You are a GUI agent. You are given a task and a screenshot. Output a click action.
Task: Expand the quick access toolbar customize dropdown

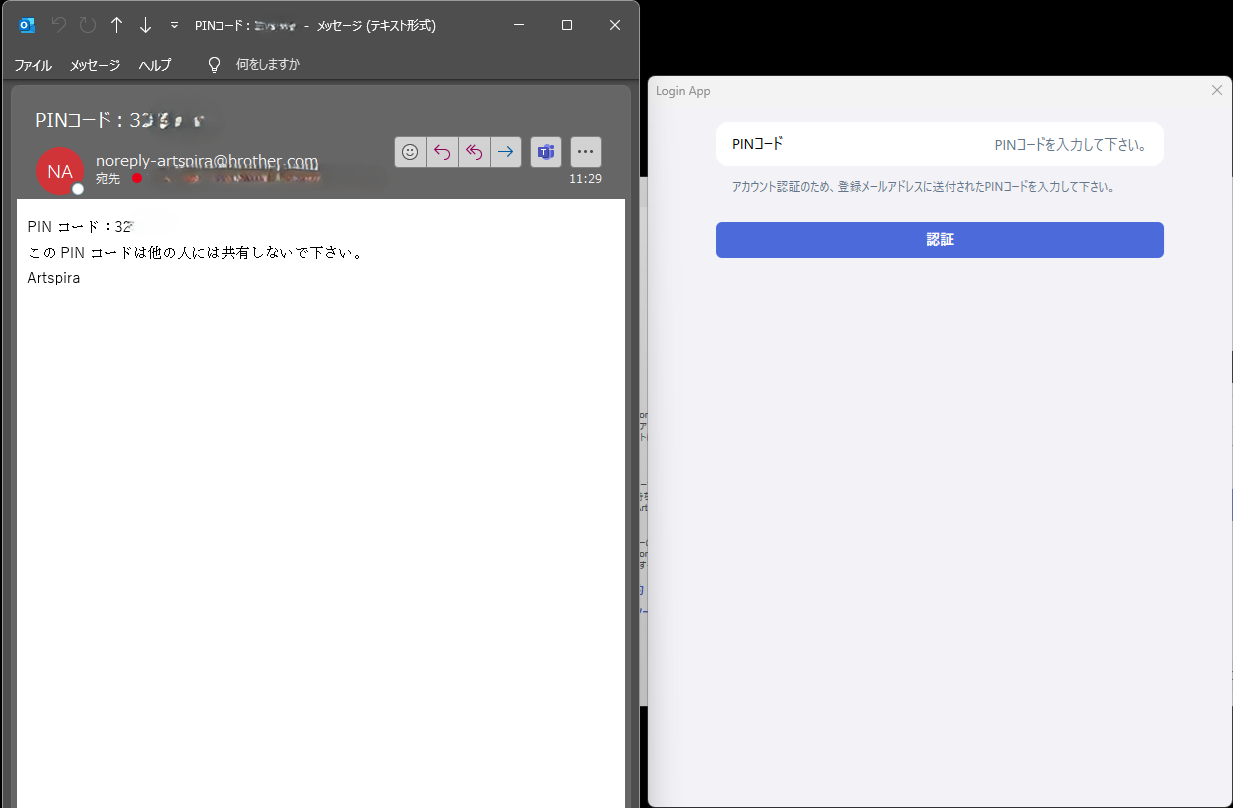click(x=174, y=25)
